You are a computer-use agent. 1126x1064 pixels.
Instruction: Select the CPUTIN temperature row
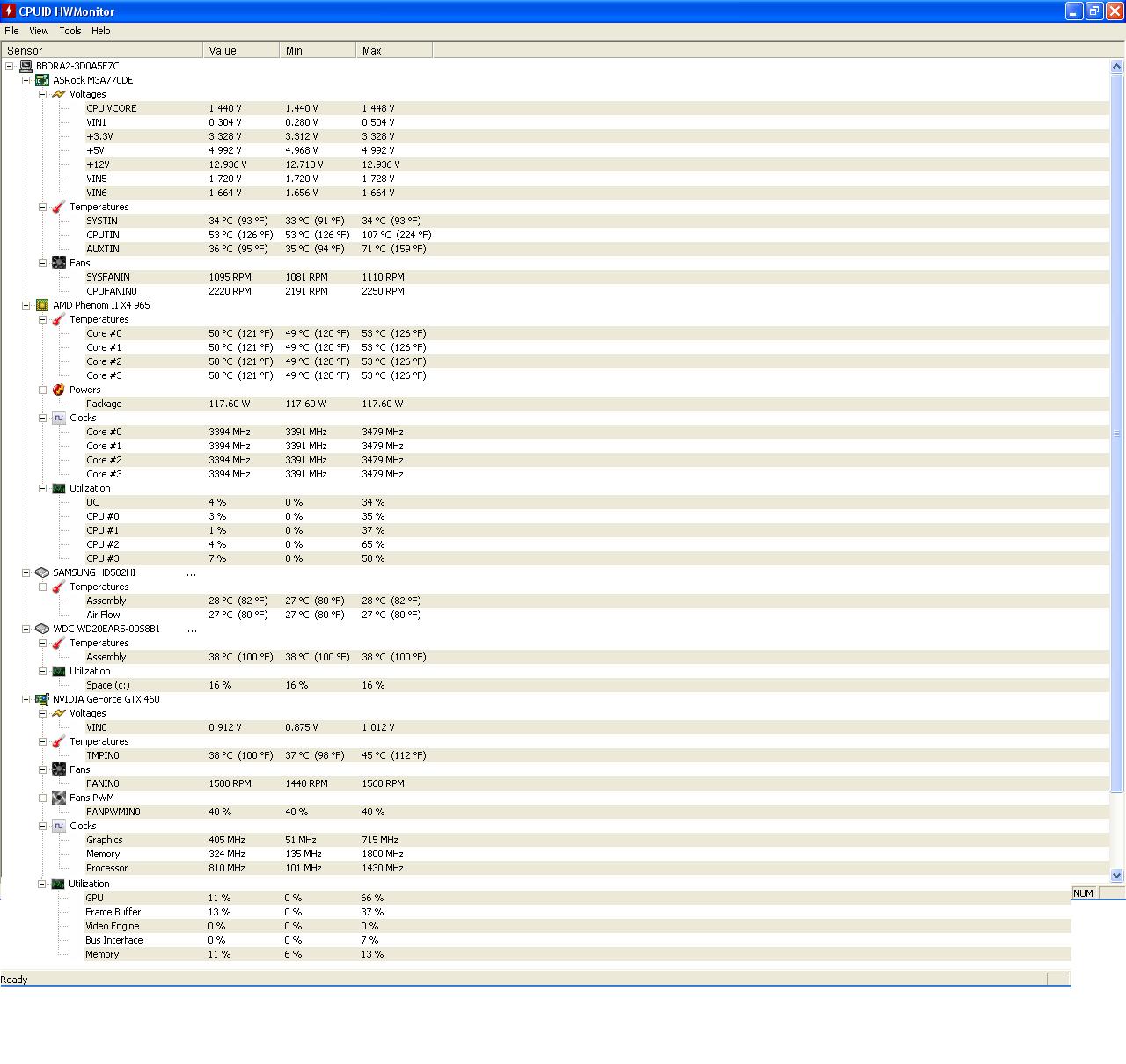click(x=597, y=235)
